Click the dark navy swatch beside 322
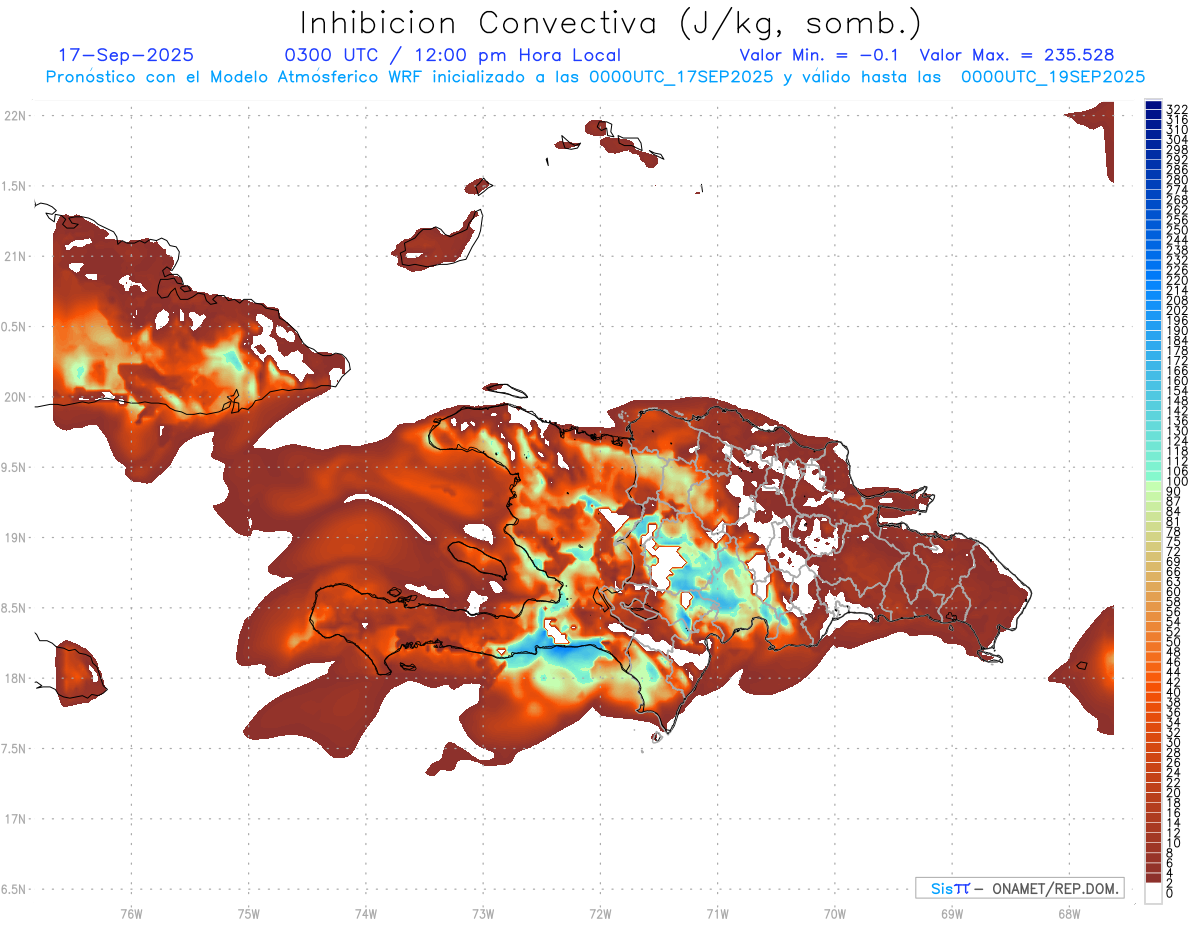This screenshot has width=1200, height=927. 1153,107
